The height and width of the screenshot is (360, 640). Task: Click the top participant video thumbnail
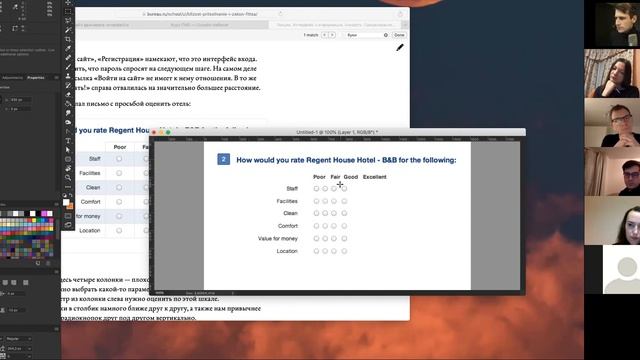617,24
